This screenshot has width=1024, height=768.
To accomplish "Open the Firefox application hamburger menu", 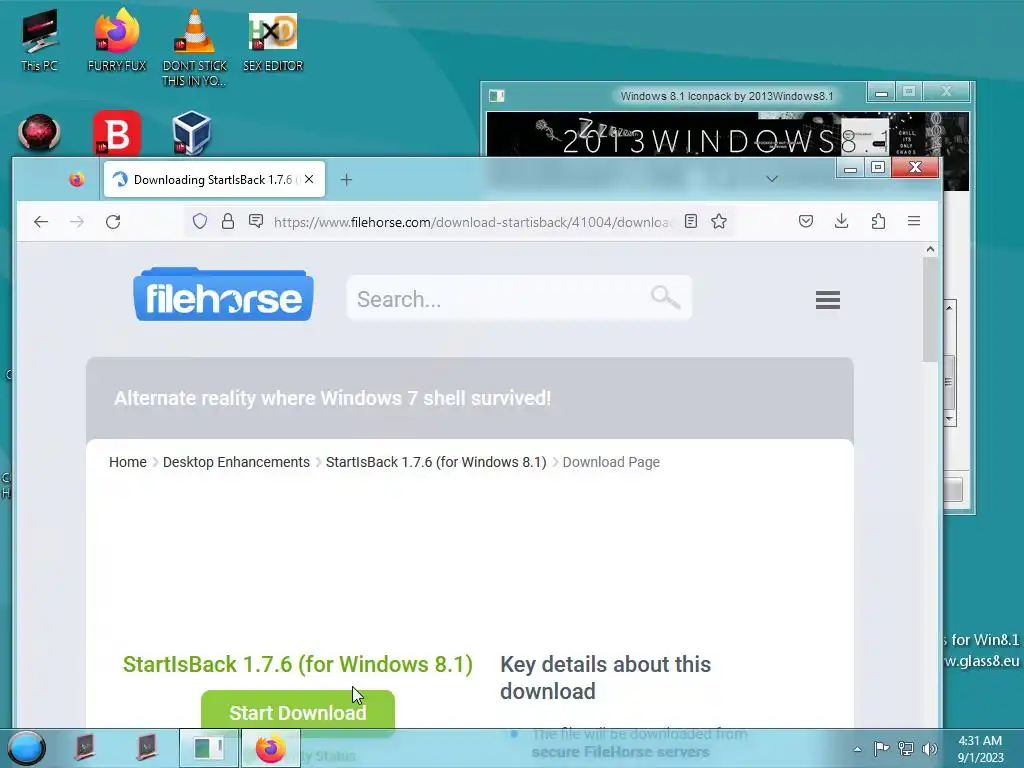I will coord(914,221).
